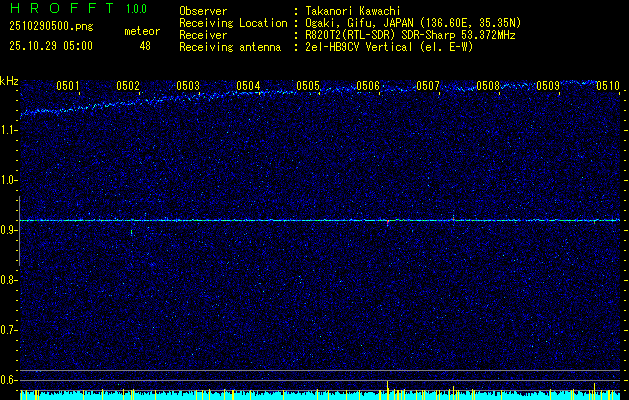Image resolution: width=629 pixels, height=400 pixels.
Task: Click the gray vertical range bar beside 0.9
Action: (19, 231)
